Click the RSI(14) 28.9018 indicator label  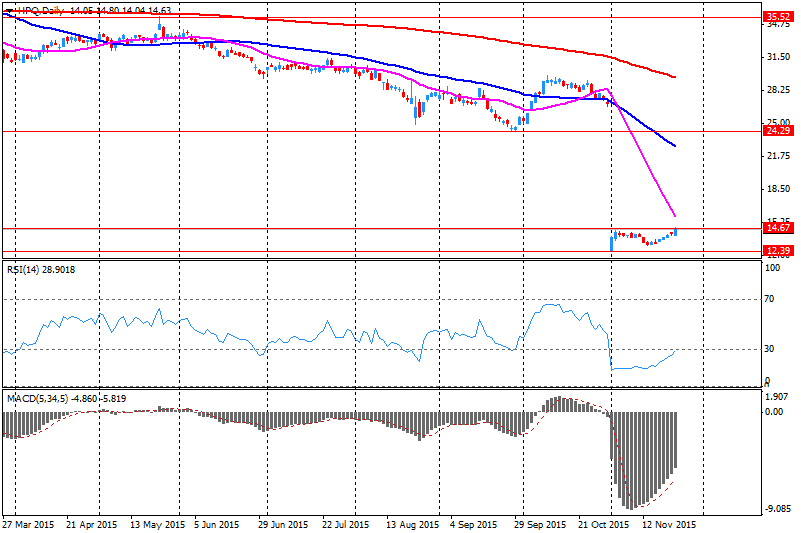click(41, 270)
